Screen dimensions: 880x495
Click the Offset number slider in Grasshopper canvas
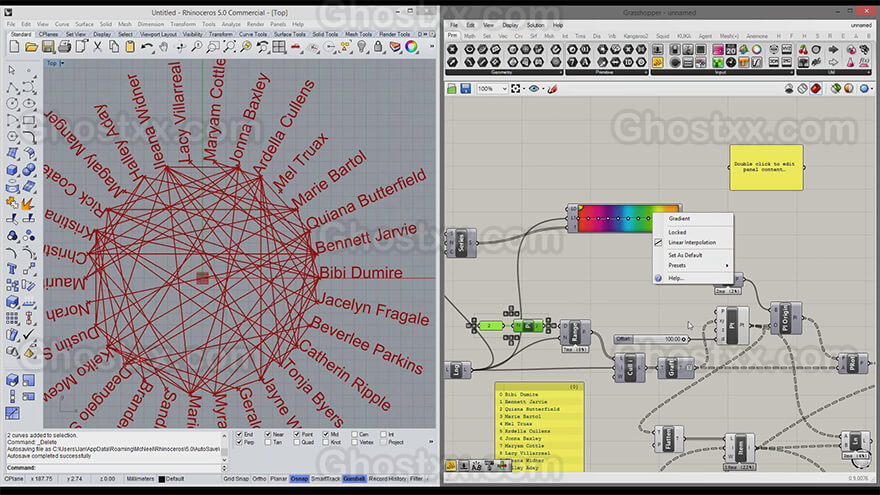point(651,339)
